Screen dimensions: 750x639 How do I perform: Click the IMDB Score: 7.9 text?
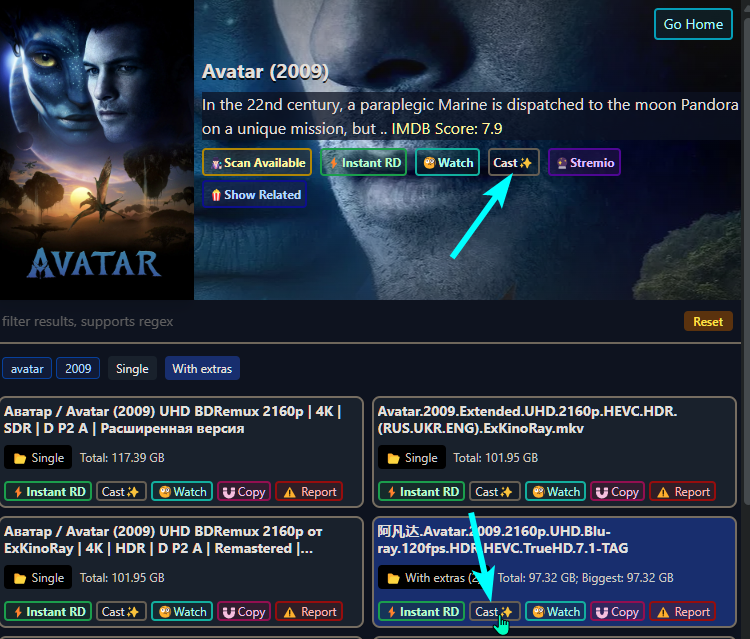(x=447, y=129)
